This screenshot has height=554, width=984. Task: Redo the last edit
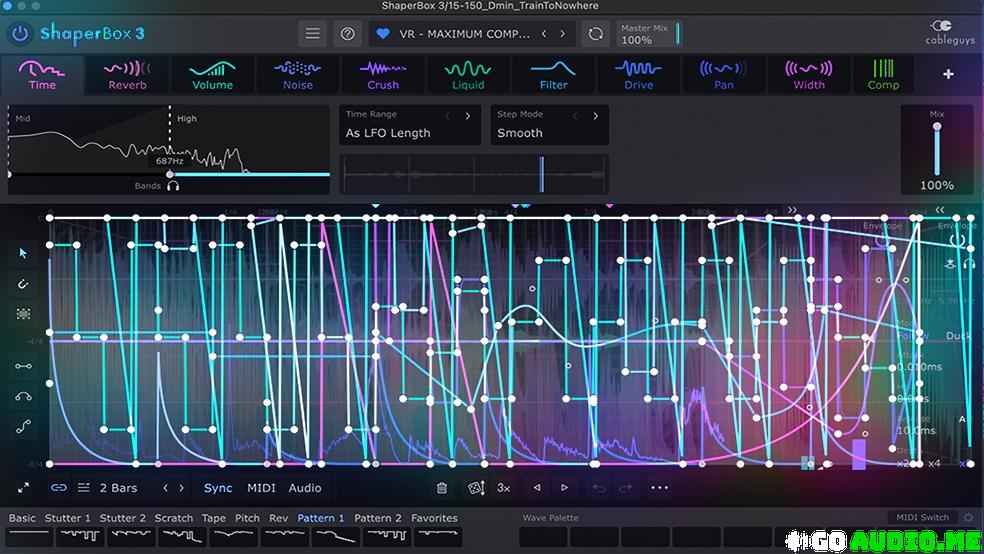point(625,487)
